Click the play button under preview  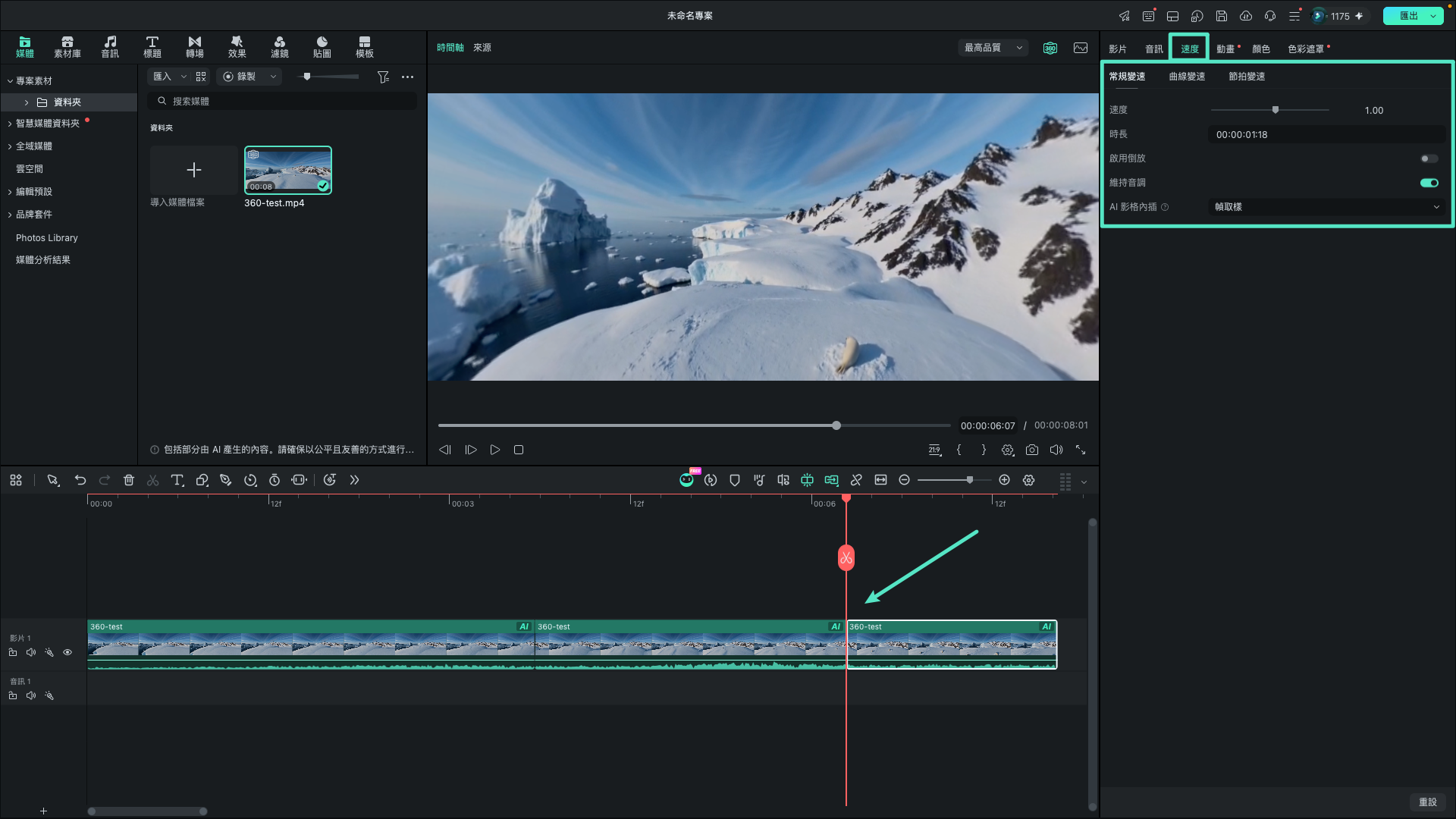click(495, 450)
